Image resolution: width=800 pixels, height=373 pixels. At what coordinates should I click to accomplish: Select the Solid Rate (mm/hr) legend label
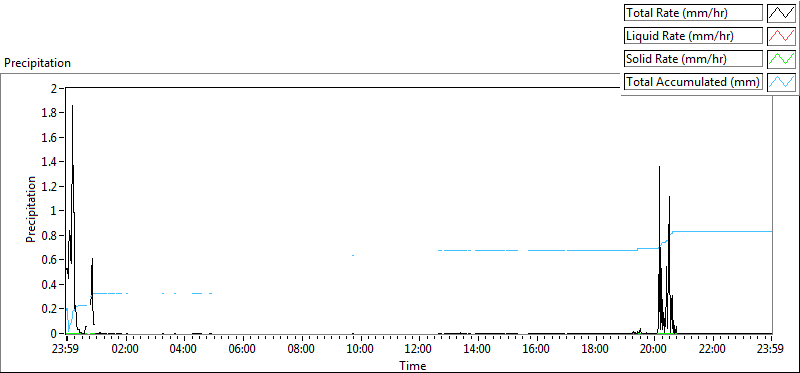click(693, 59)
